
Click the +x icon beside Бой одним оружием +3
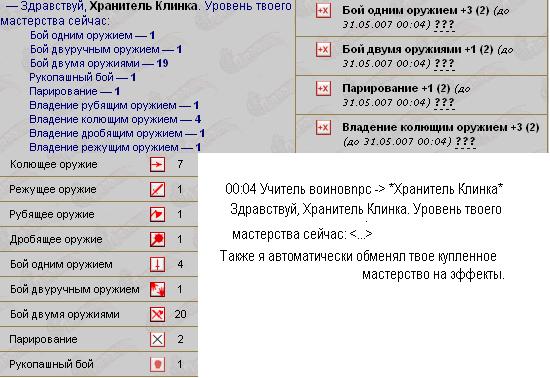(323, 11)
